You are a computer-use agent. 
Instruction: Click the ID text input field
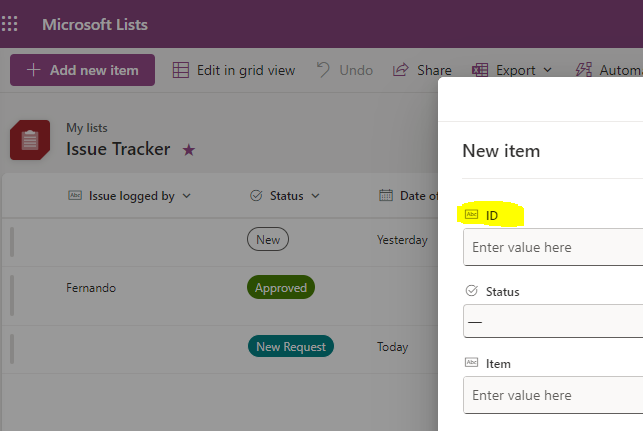coord(553,247)
